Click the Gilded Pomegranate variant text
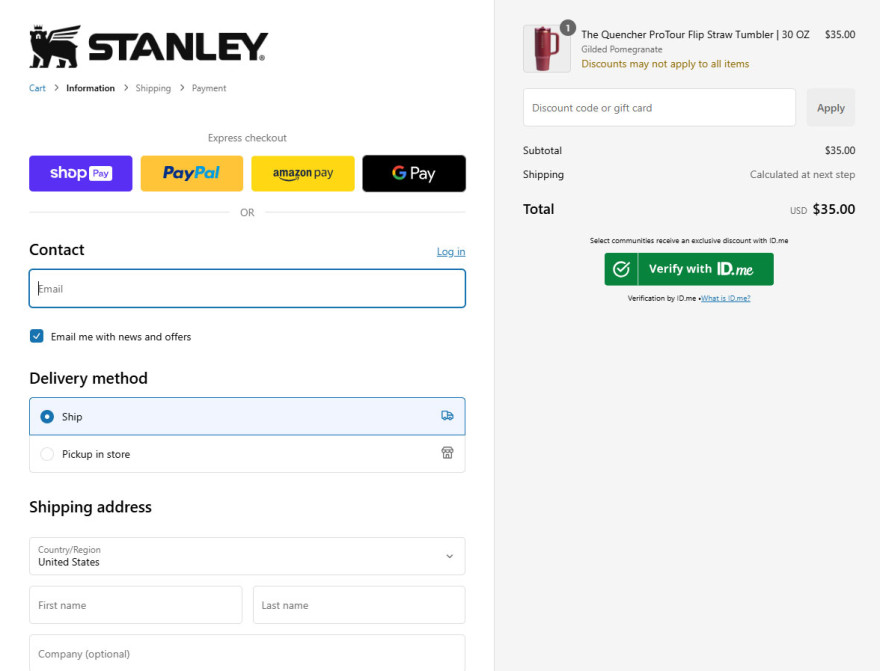Viewport: 880px width, 671px height. (x=622, y=49)
